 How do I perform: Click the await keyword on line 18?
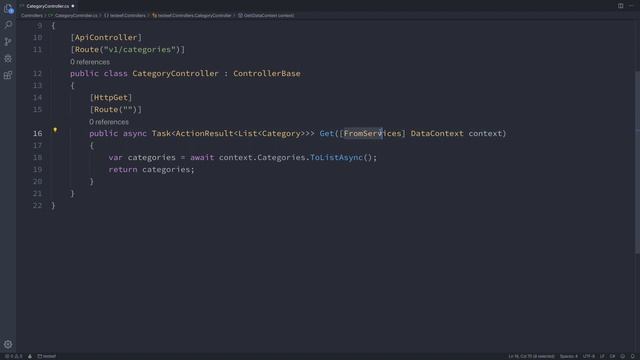(x=202, y=158)
